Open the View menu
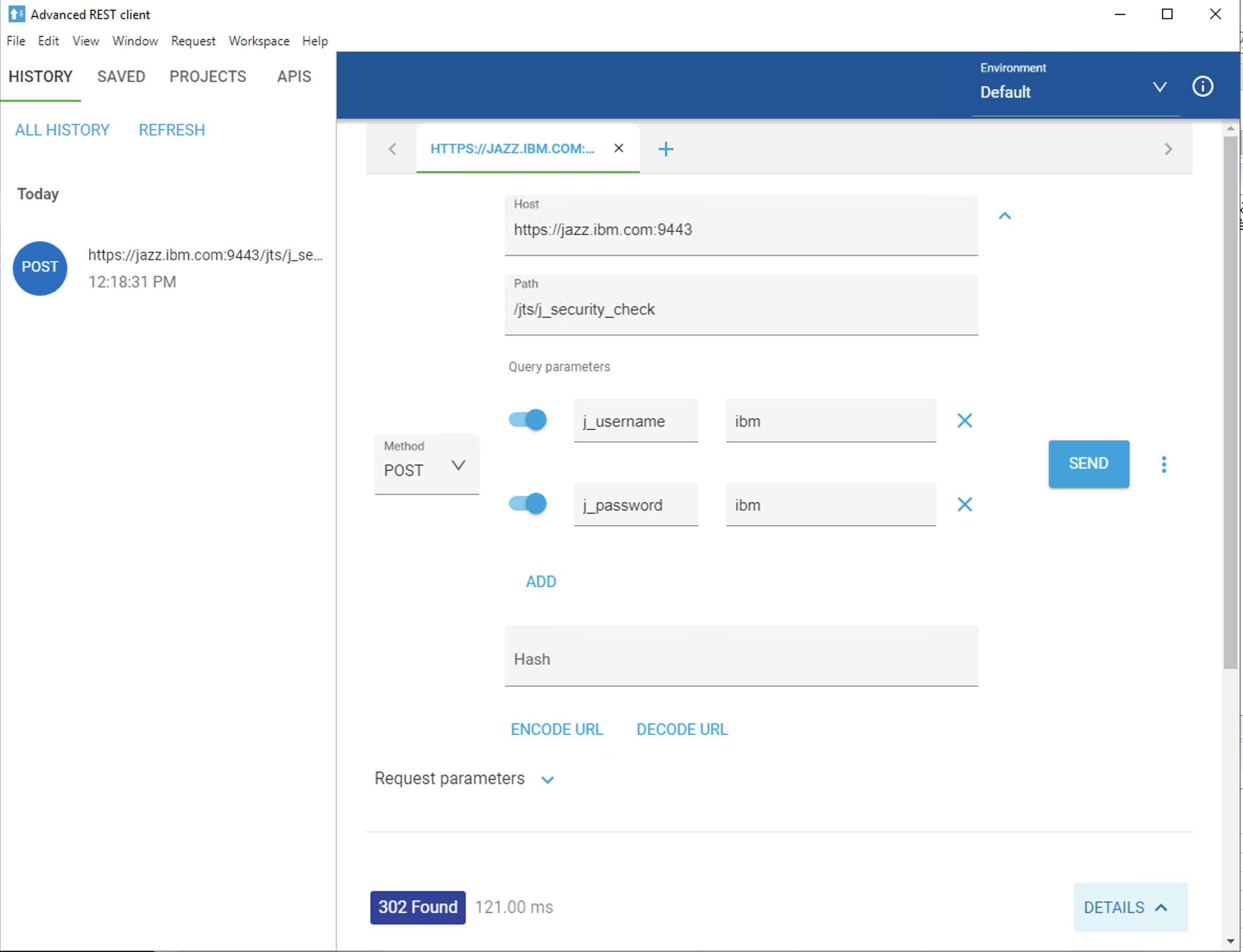 85,41
